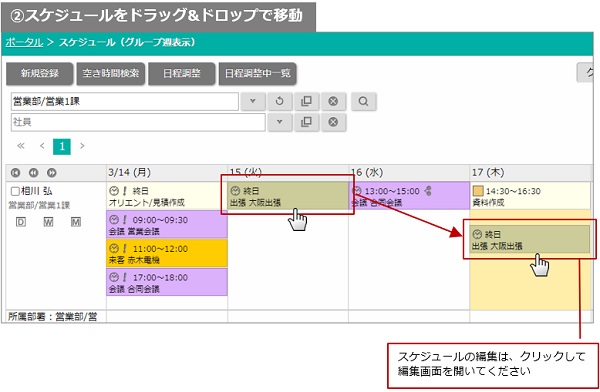
Task: Open the group selection window icon
Action: coord(307,101)
